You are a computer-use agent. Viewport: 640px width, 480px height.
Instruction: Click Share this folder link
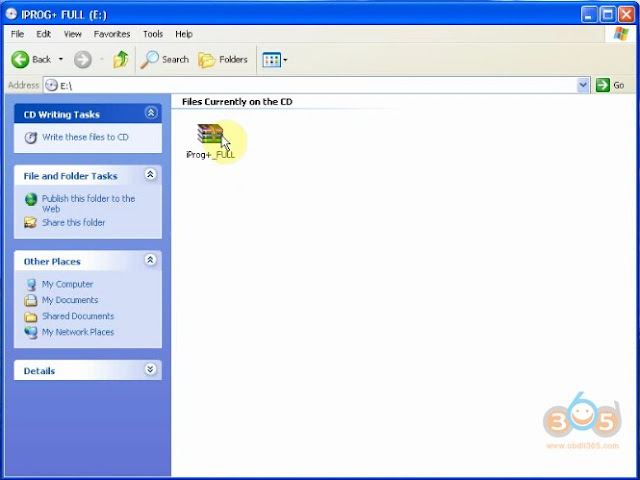[x=73, y=222]
